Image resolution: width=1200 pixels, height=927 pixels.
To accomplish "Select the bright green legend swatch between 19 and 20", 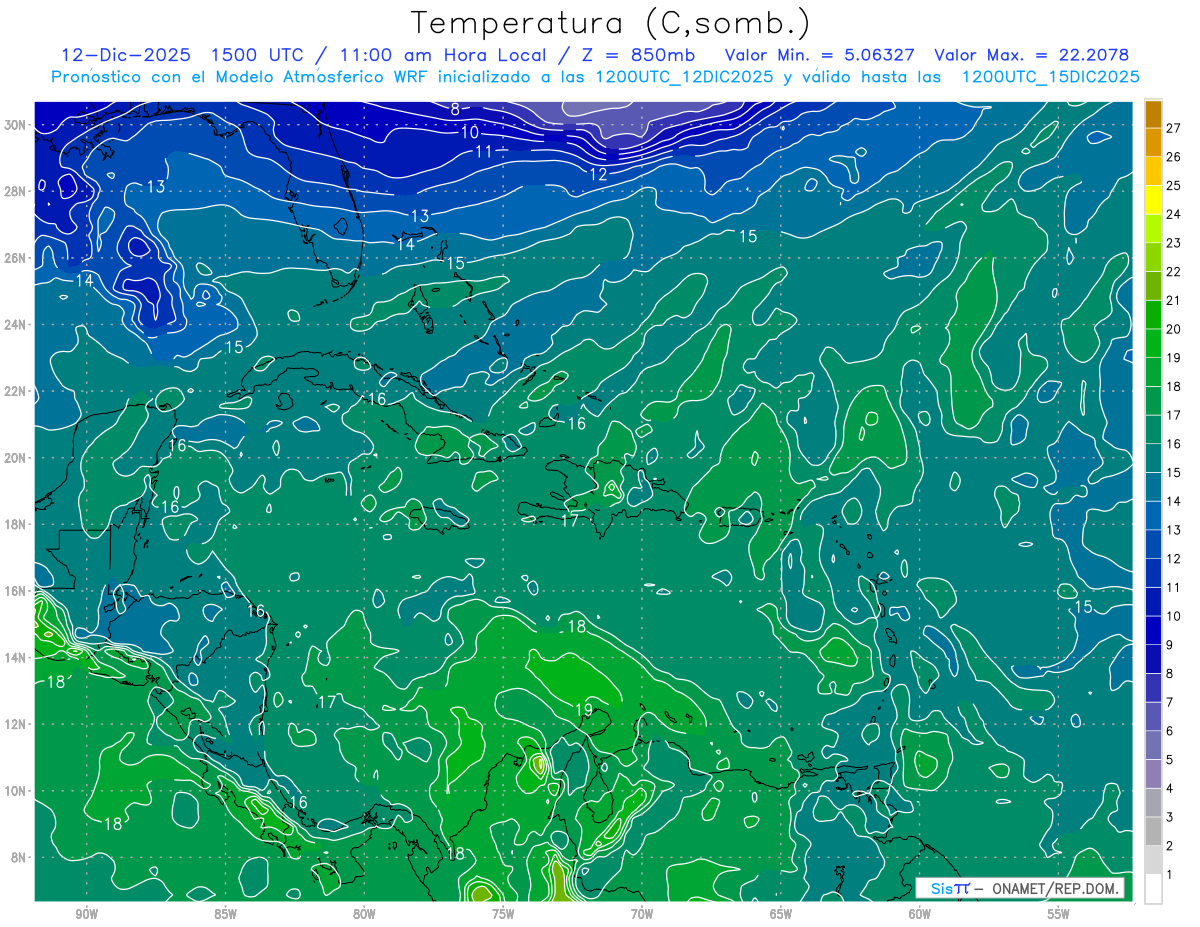I will click(1154, 343).
